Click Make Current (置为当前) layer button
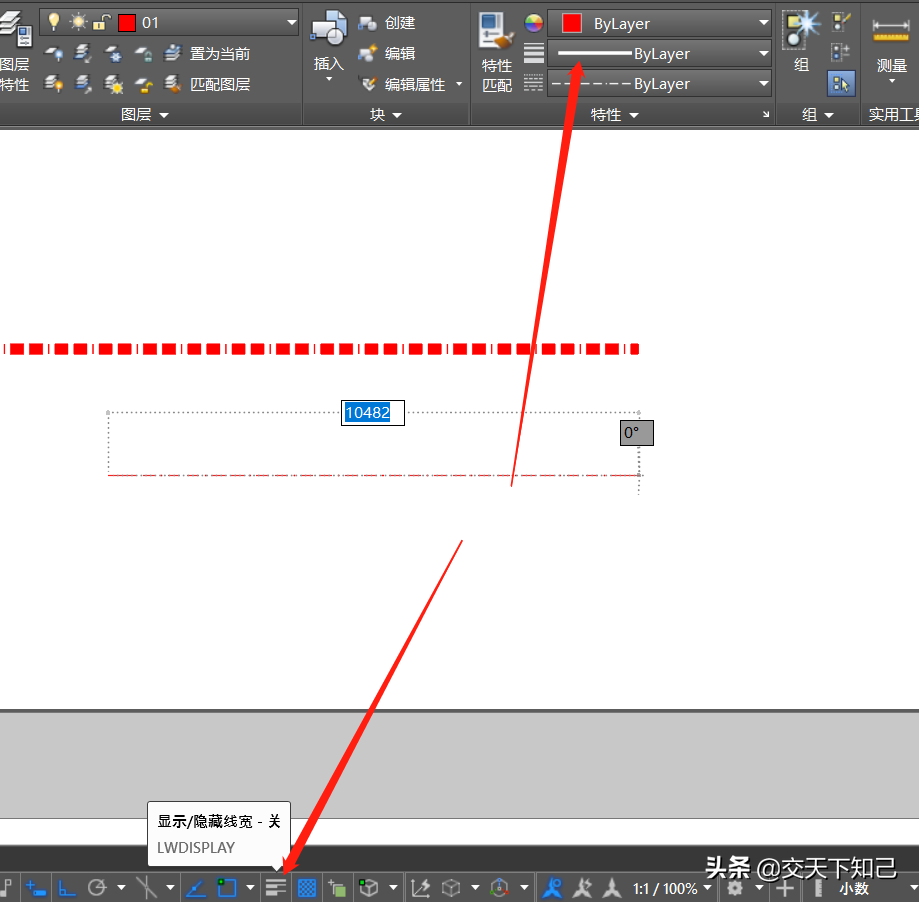Screen dimensions: 919x902 [x=210, y=54]
